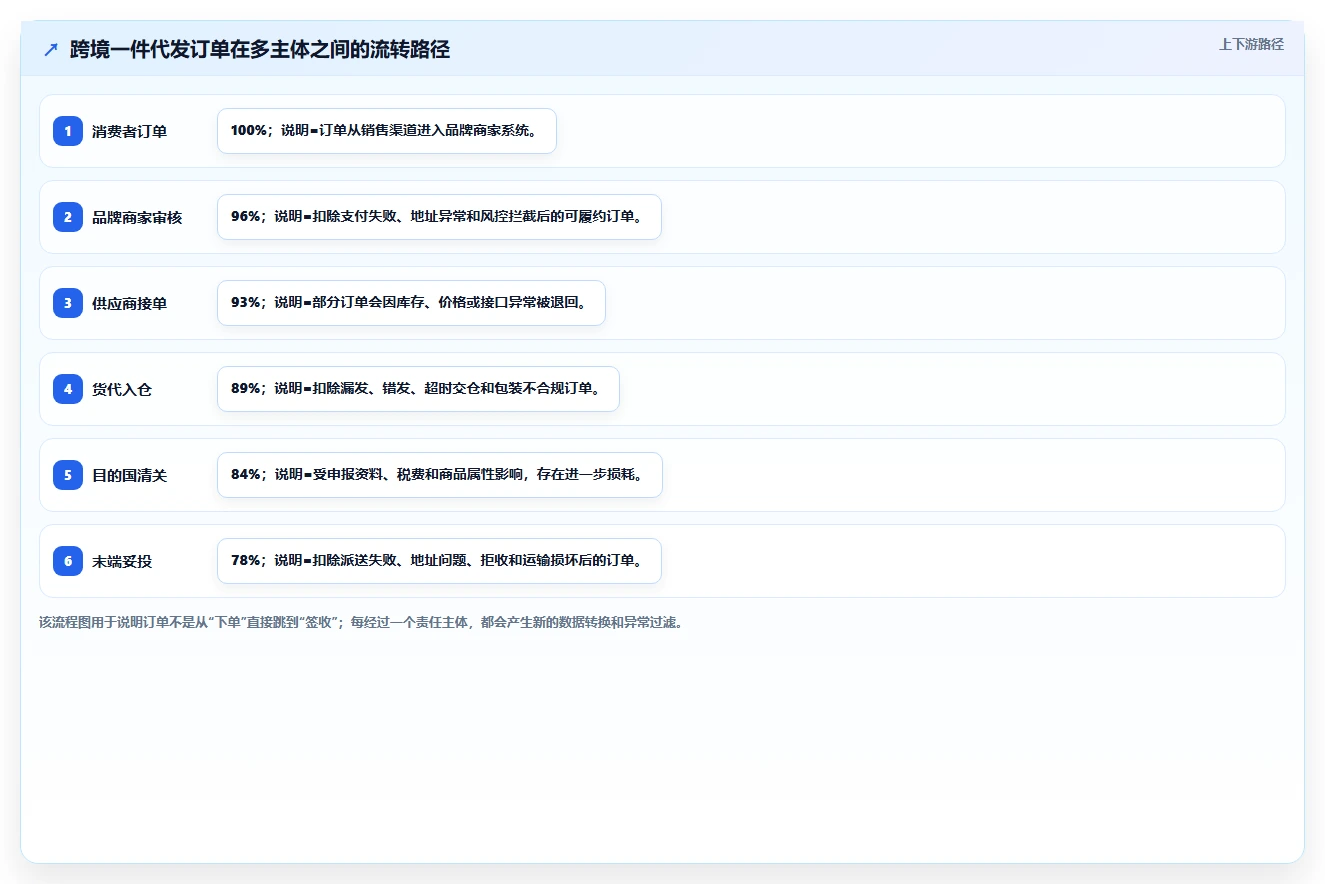Click step number badge 5
1325x884 pixels.
[x=68, y=475]
